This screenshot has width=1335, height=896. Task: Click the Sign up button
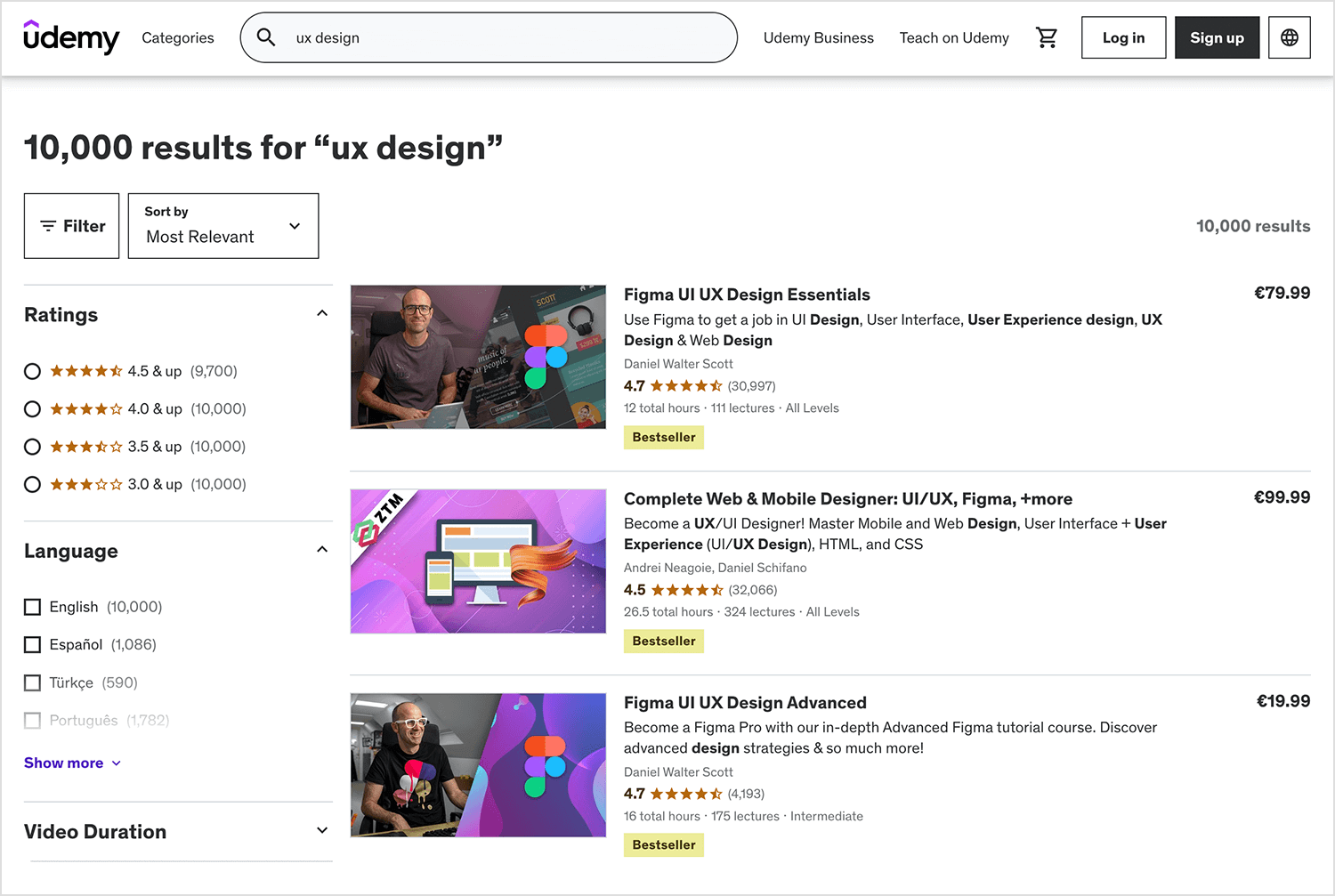click(1217, 37)
